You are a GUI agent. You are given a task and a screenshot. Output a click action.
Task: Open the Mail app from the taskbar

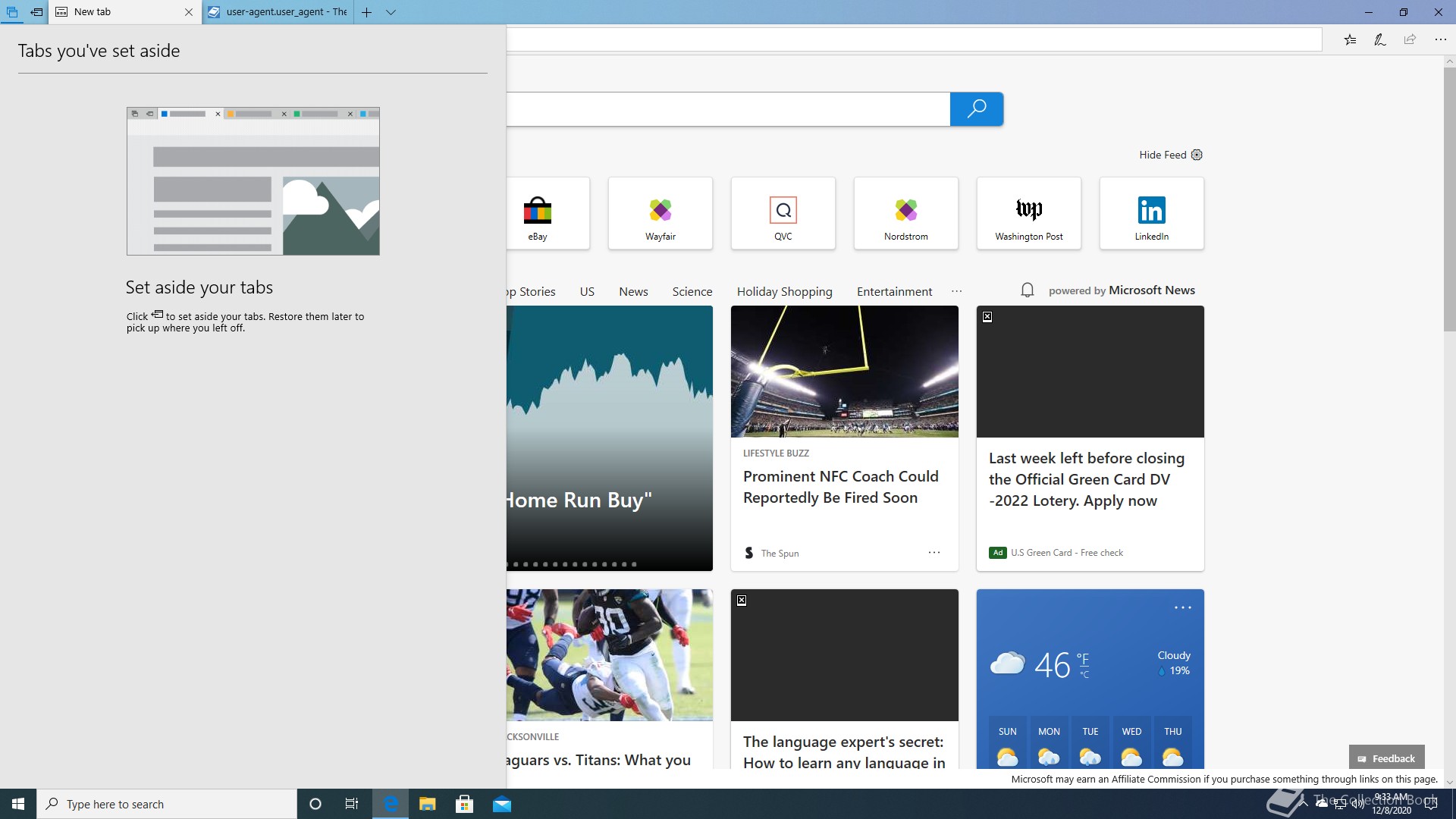502,804
